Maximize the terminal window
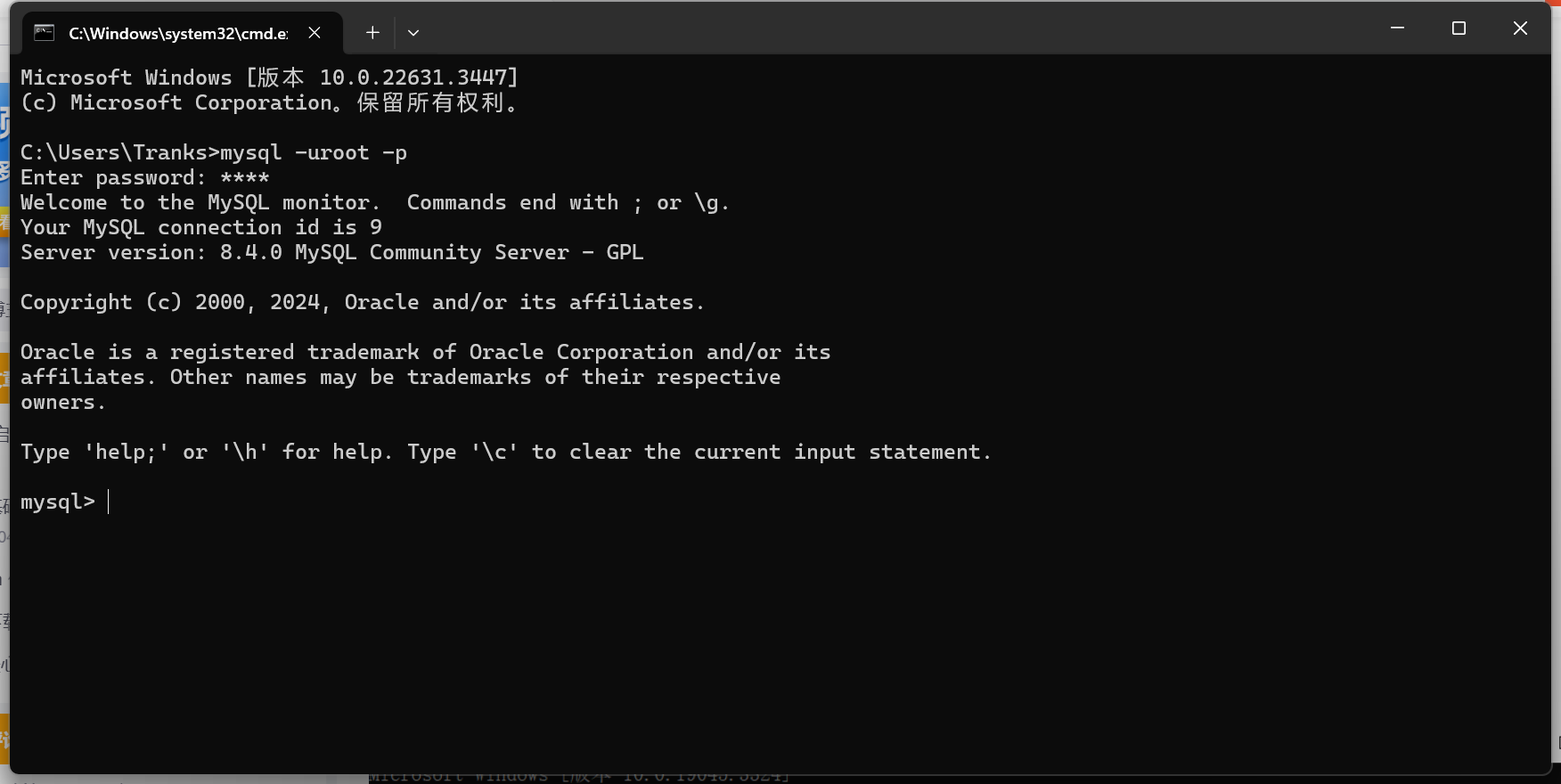 pyautogui.click(x=1459, y=29)
